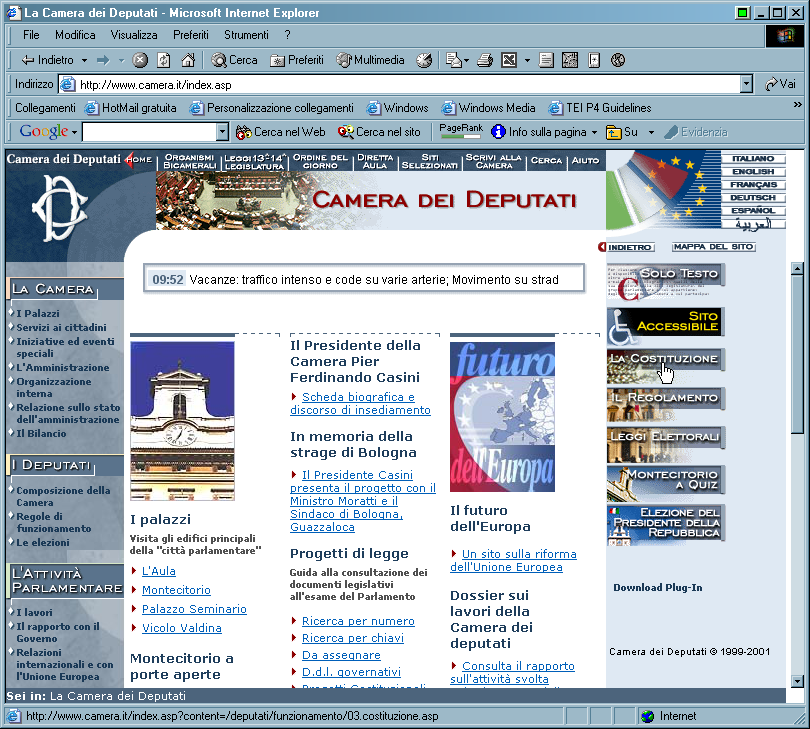Open Ordine del Giorno in the site navigation
Image resolution: width=810 pixels, height=729 pixels.
320,161
